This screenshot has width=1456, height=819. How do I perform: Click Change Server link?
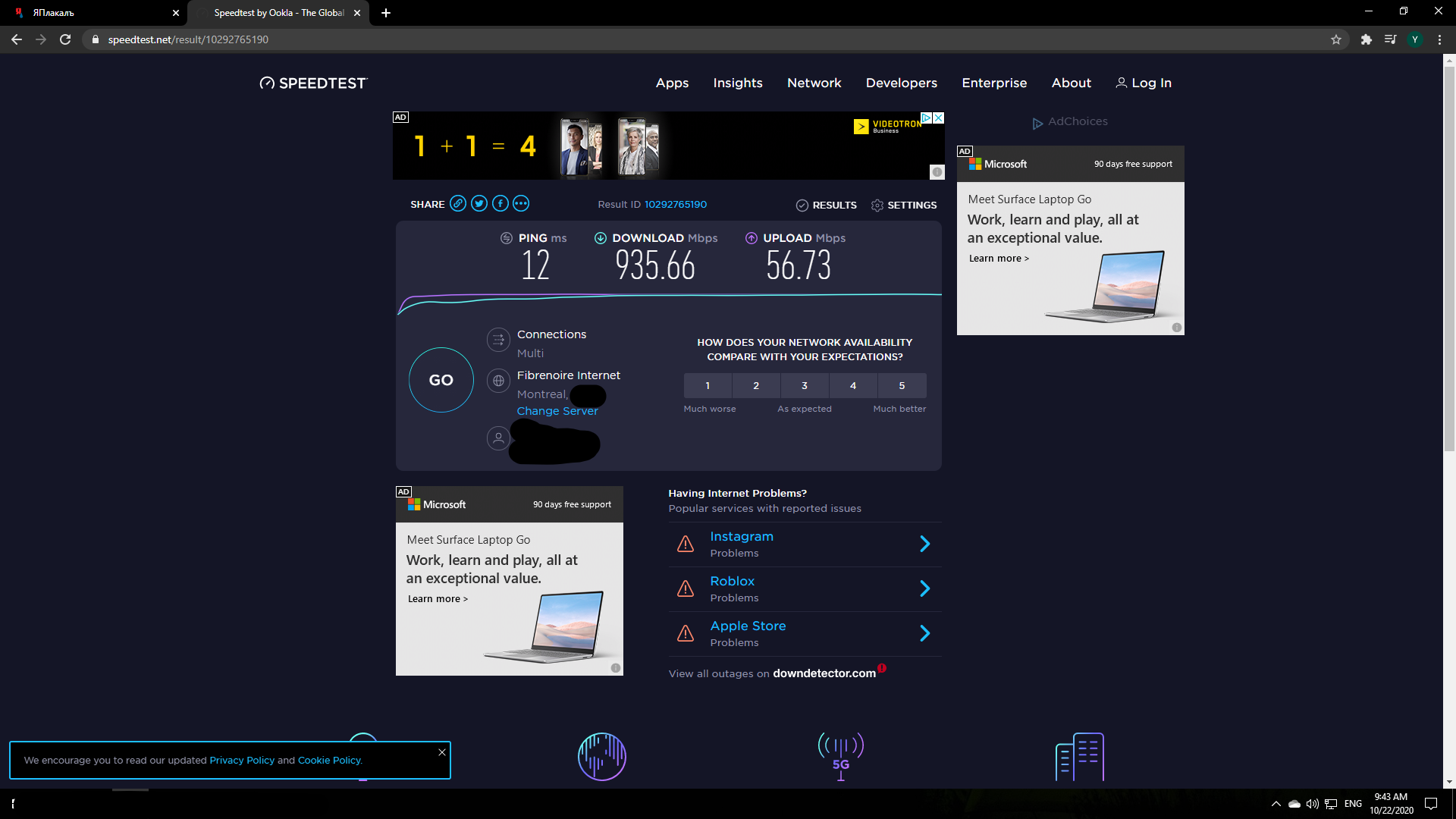557,411
